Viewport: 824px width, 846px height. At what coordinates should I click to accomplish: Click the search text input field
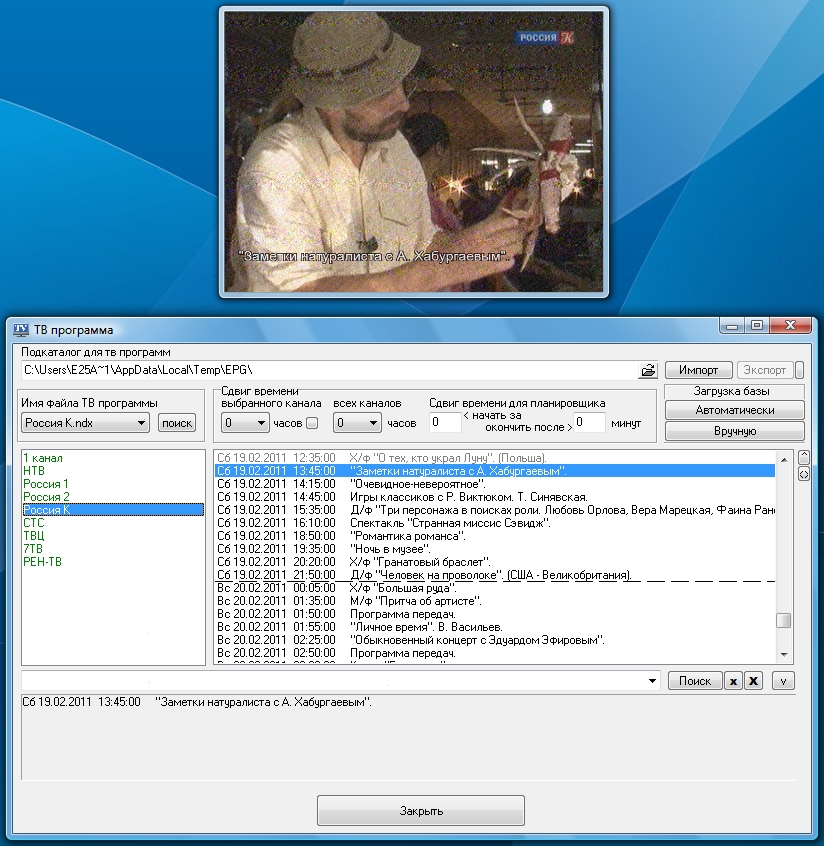[333, 681]
